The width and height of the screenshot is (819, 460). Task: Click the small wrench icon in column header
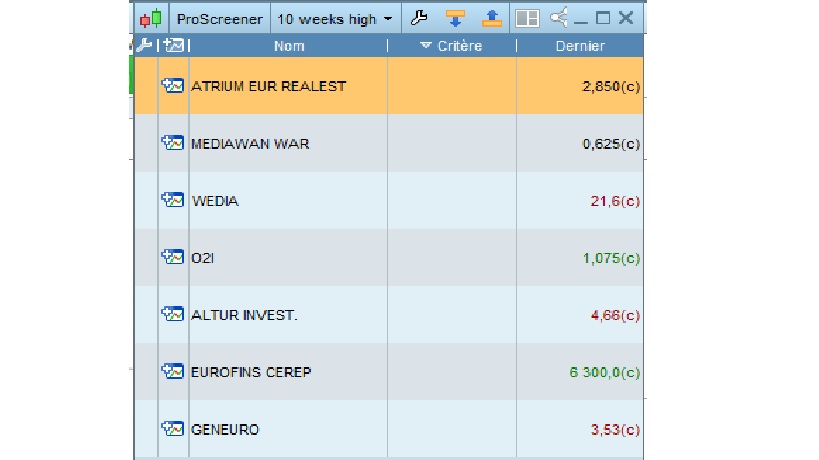tap(144, 45)
